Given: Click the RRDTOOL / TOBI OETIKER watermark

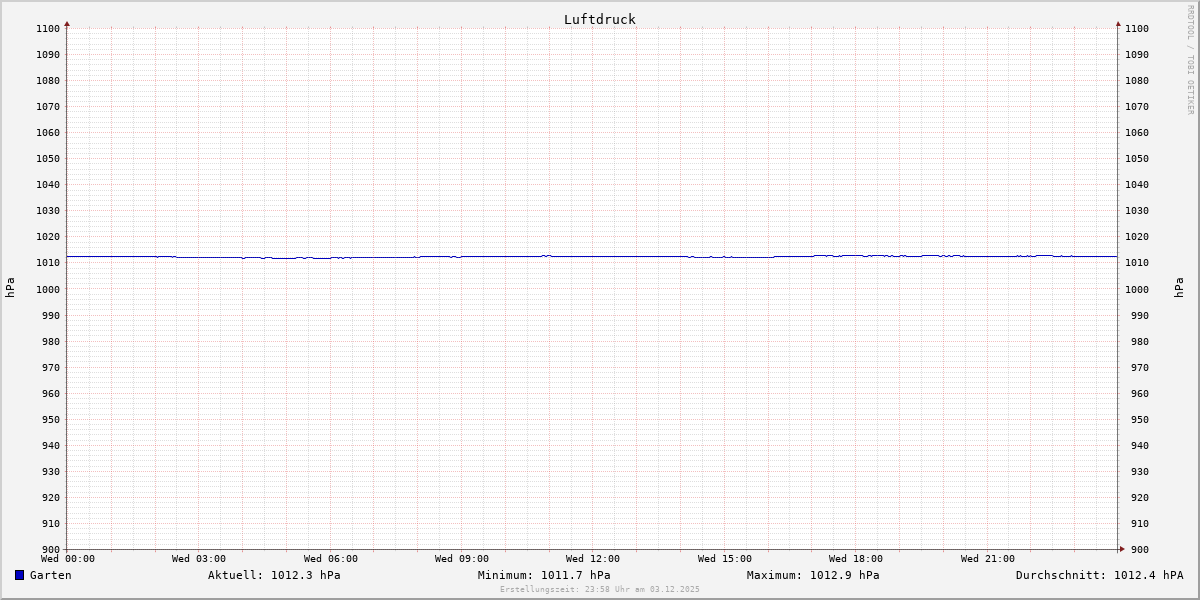Looking at the screenshot, I should point(1190,60).
